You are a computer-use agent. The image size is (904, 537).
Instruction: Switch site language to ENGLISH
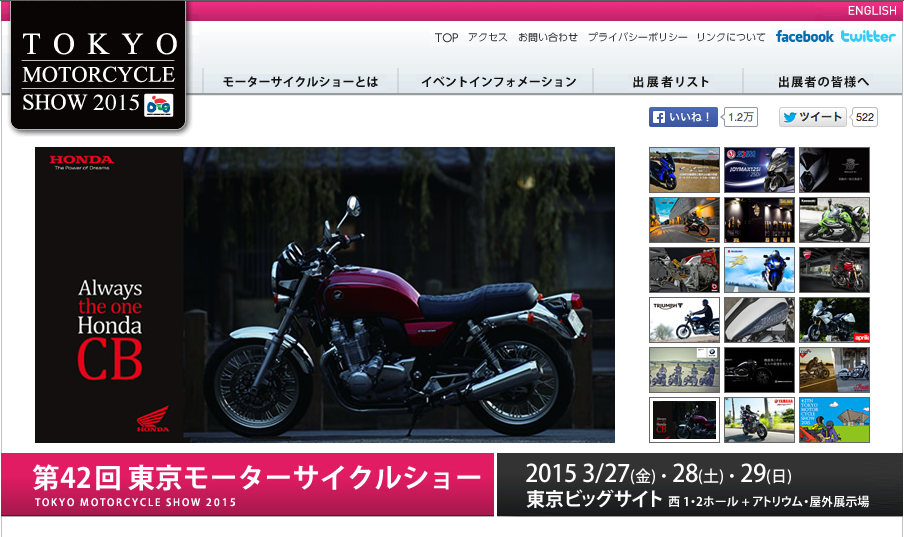point(872,10)
